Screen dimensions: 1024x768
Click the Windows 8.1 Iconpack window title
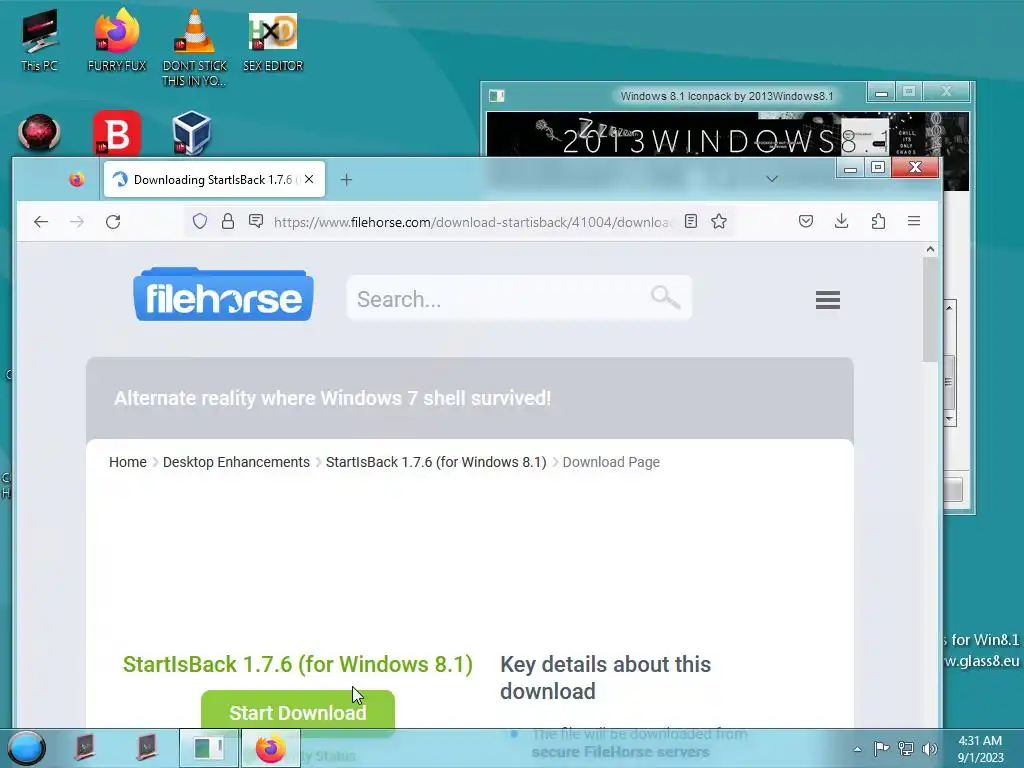[x=726, y=96]
